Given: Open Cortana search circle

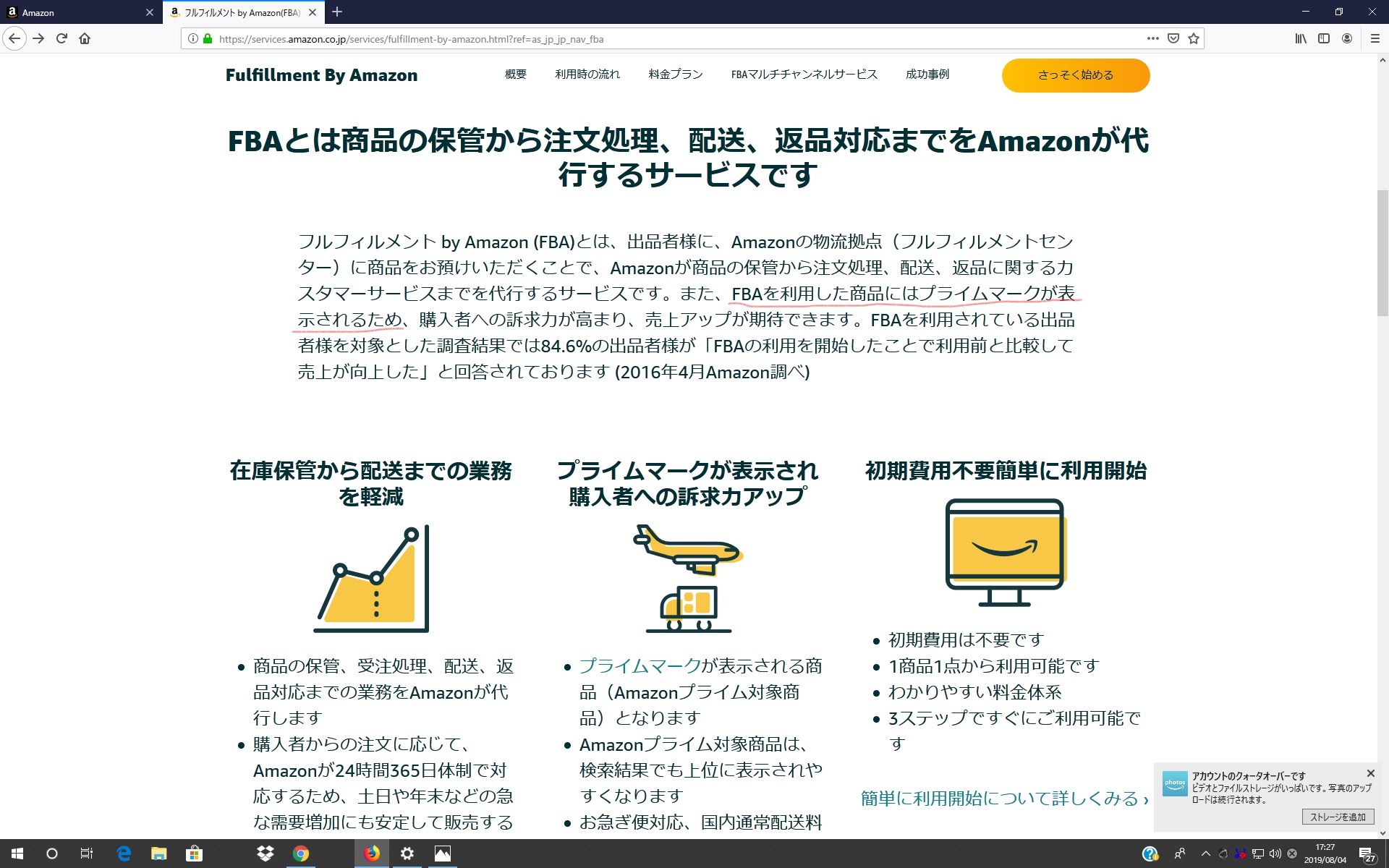Looking at the screenshot, I should (x=52, y=854).
